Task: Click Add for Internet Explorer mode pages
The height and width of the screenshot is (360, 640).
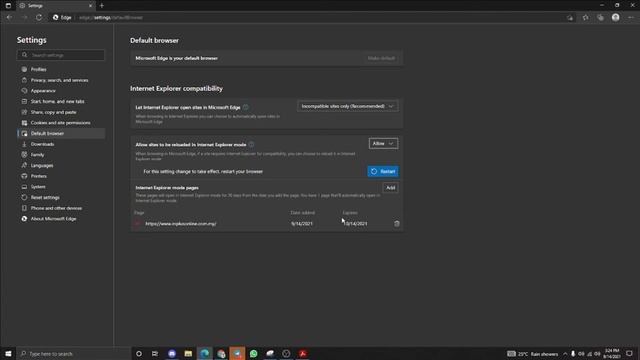Action: click(391, 188)
